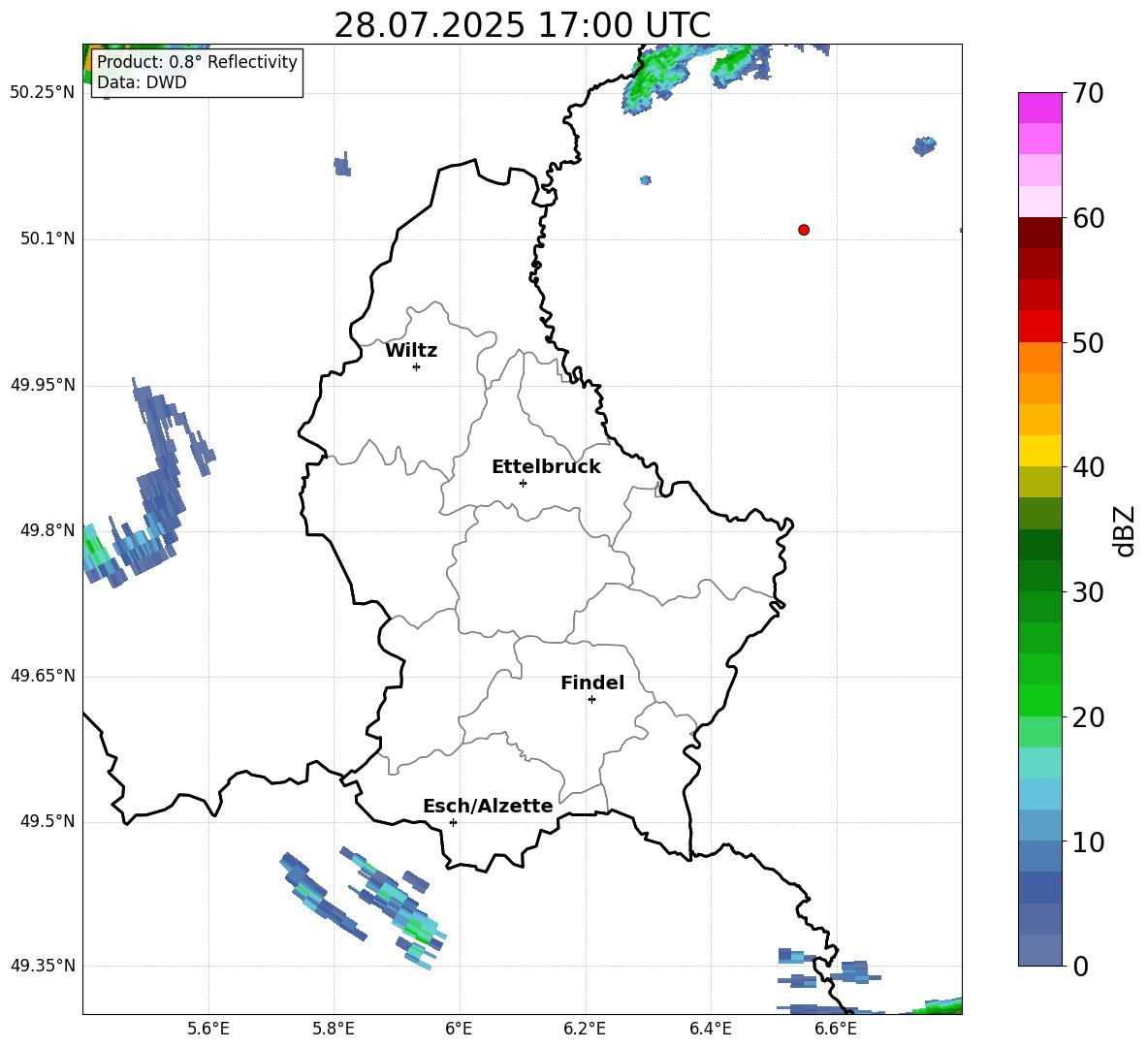Click the 49.65°N latitude label

[43, 676]
